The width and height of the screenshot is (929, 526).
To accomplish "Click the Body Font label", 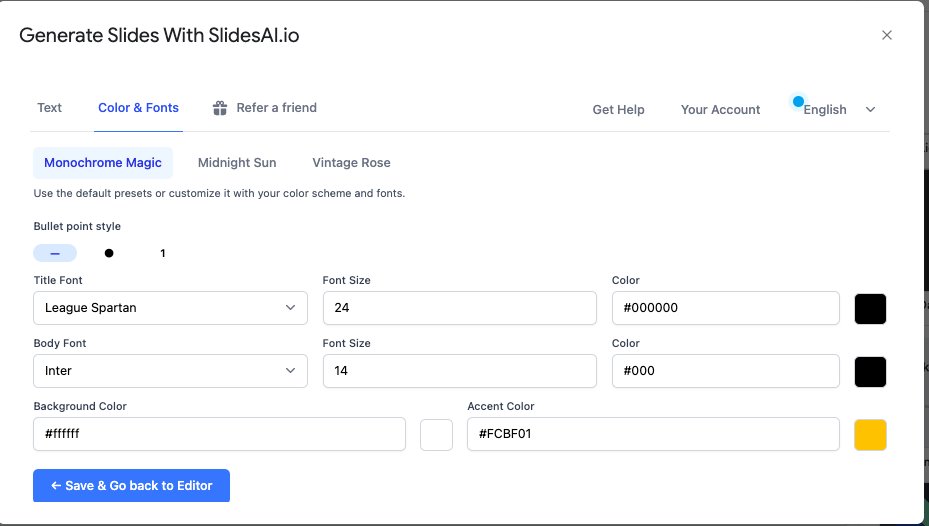I will tap(60, 343).
